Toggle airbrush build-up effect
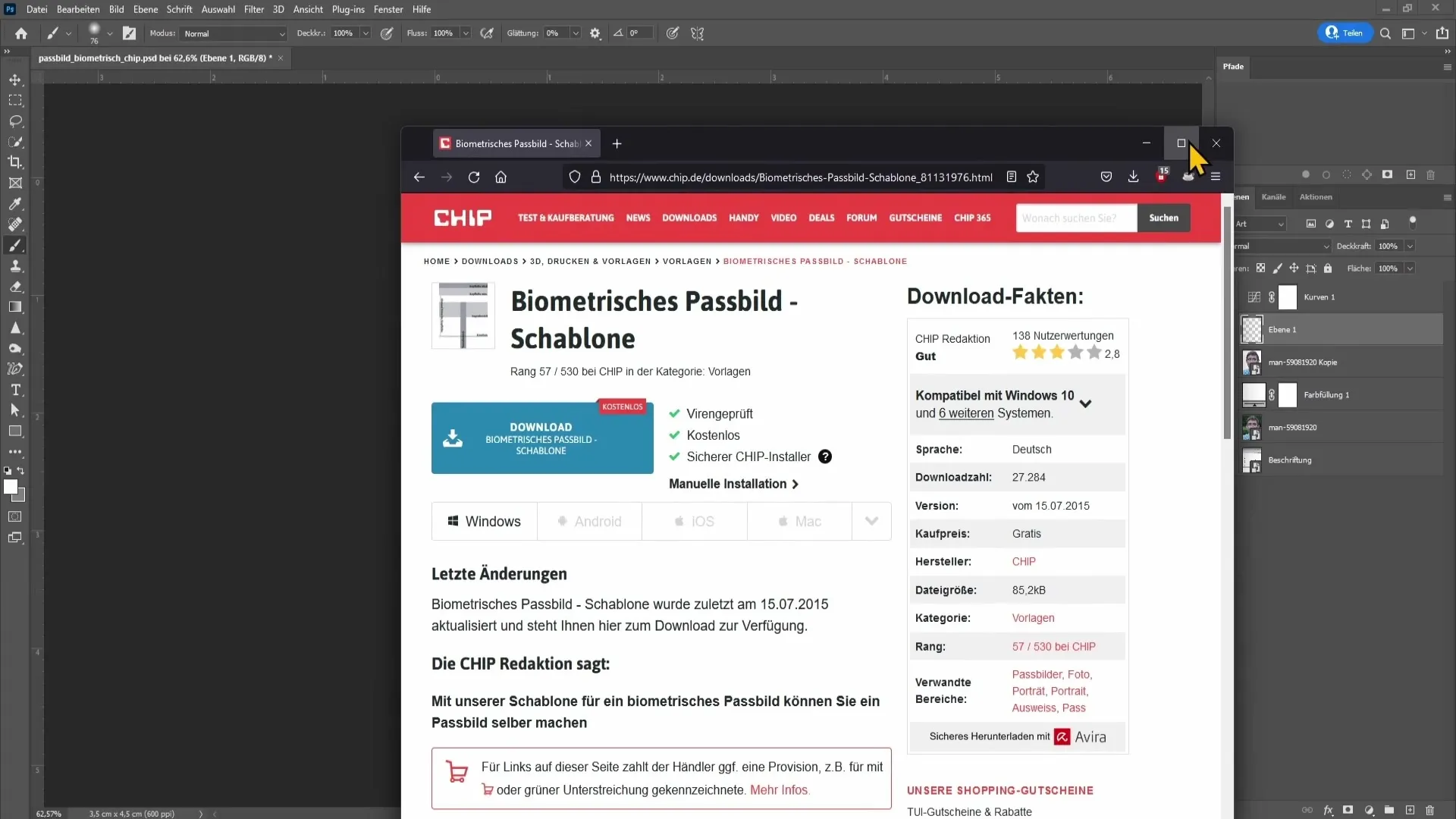This screenshot has width=1456, height=819. pyautogui.click(x=487, y=33)
